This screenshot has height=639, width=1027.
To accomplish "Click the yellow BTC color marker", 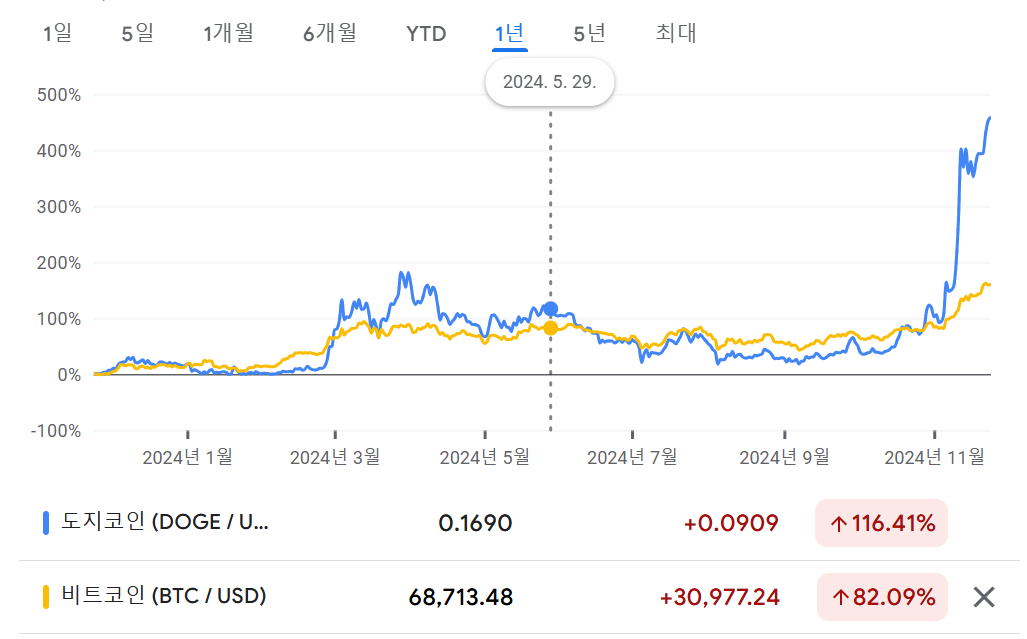I will click(46, 597).
